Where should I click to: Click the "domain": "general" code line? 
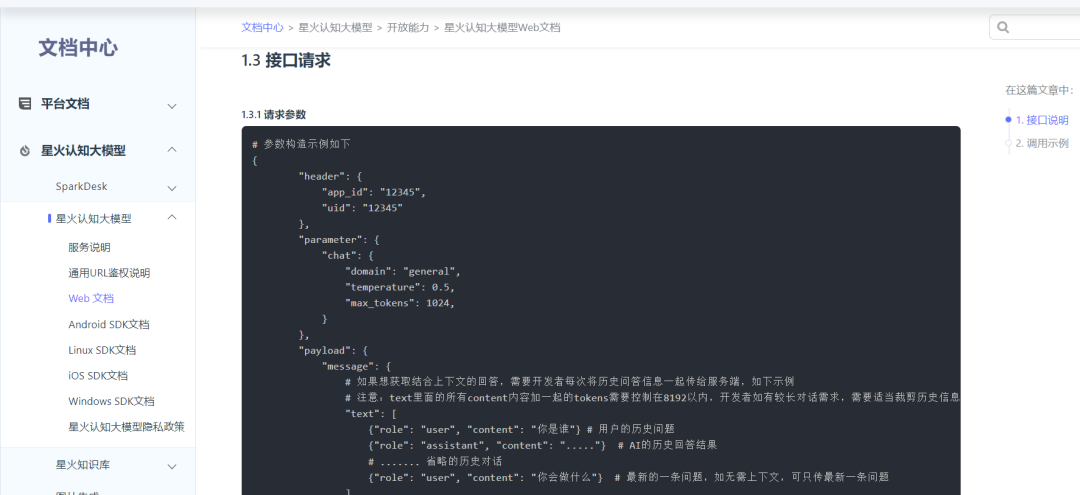[x=403, y=271]
